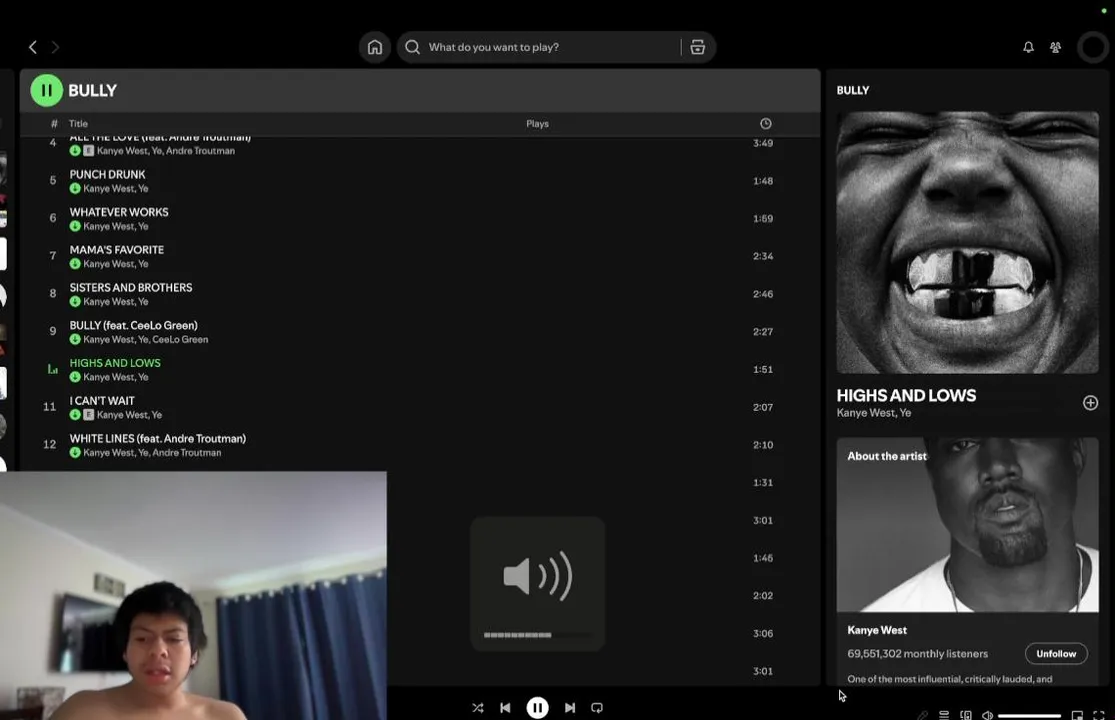This screenshot has height=720, width=1115.
Task: Pause BULLY with the green header button
Action: (x=46, y=90)
